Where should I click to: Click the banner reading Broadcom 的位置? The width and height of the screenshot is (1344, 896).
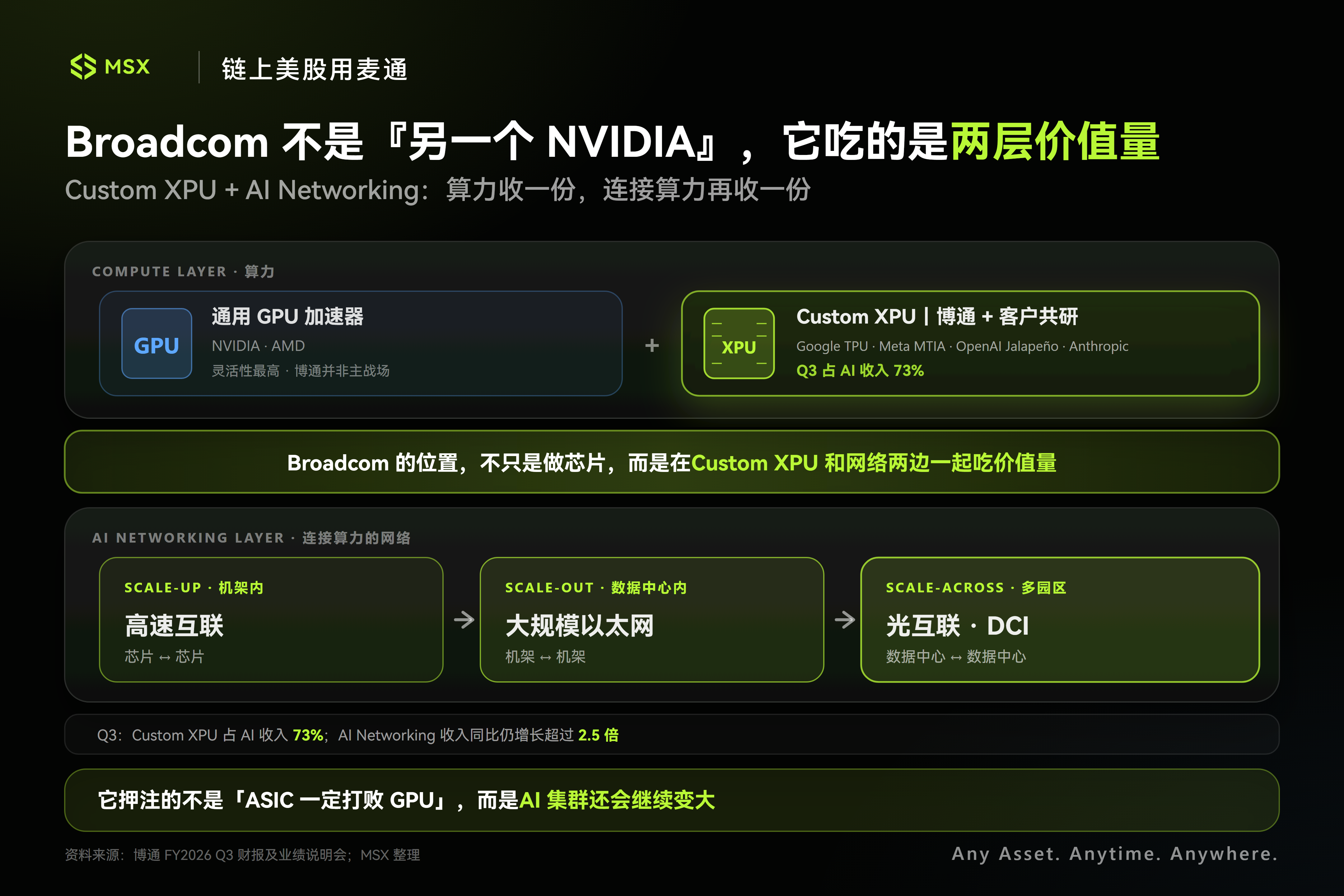click(672, 462)
